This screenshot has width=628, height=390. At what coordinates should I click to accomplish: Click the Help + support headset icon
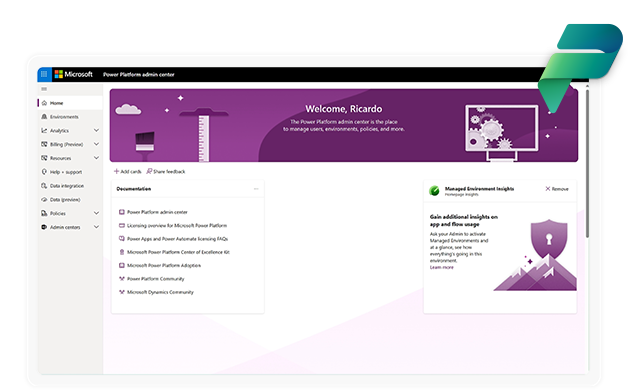pyautogui.click(x=44, y=172)
